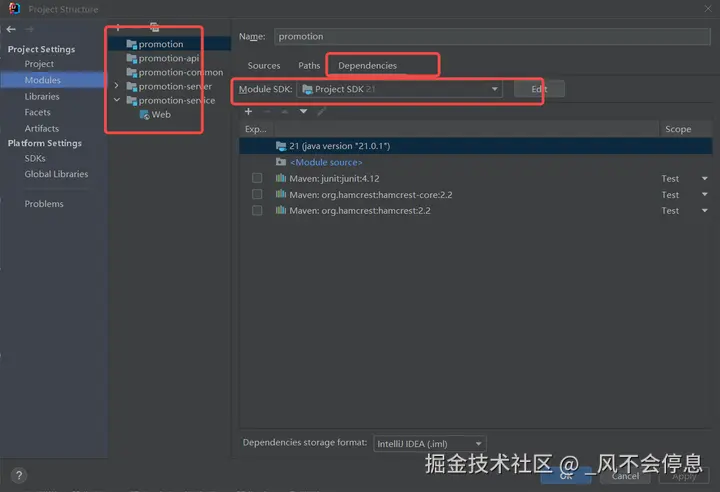
Task: Expand the promotion-server module node
Action: coord(117,86)
